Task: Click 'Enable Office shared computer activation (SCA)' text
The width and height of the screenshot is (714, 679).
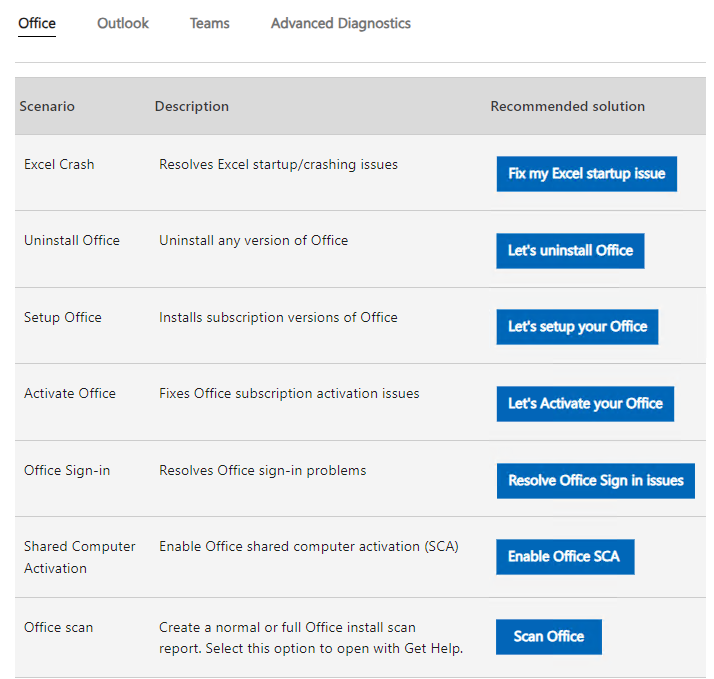Action: click(x=309, y=546)
